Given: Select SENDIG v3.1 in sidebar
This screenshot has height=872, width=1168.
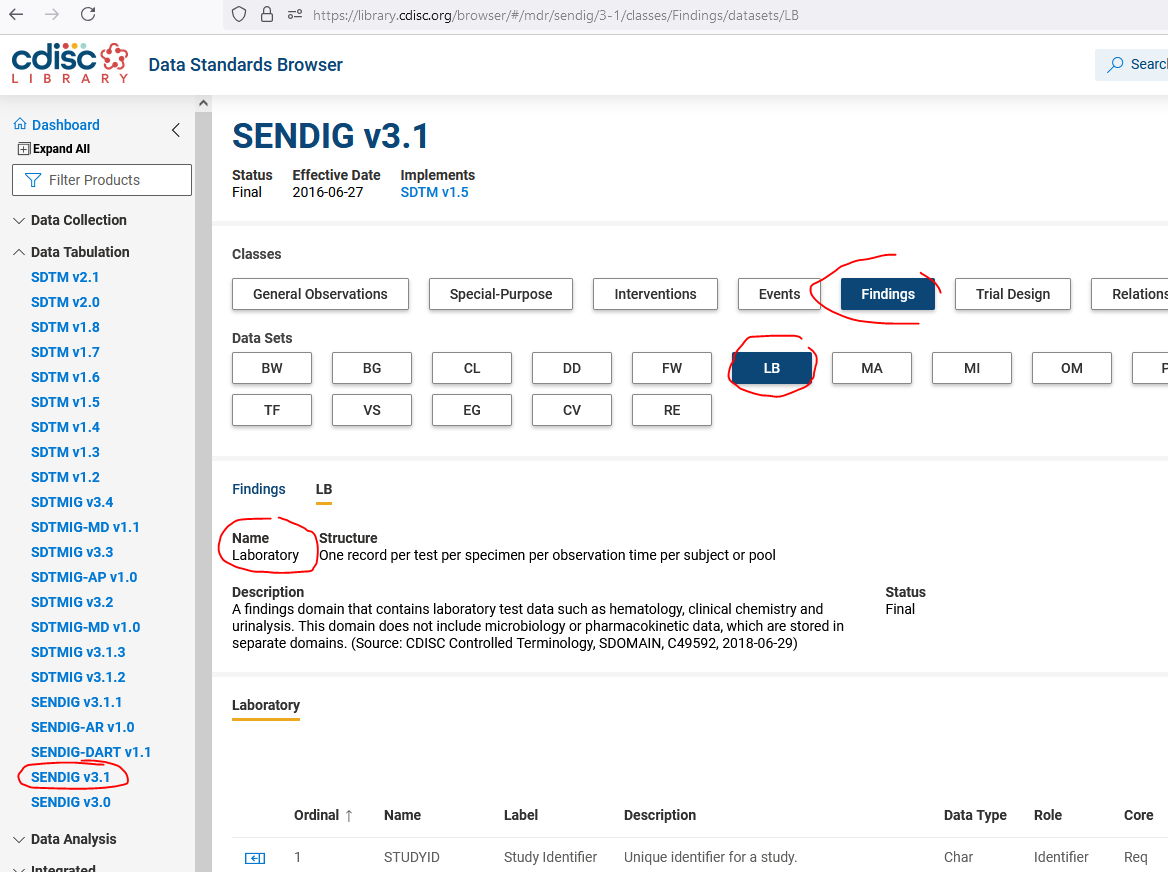Looking at the screenshot, I should (x=71, y=777).
